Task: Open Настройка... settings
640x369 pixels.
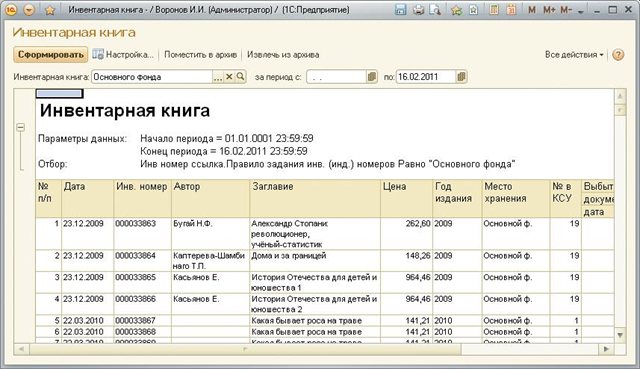Action: pyautogui.click(x=123, y=54)
